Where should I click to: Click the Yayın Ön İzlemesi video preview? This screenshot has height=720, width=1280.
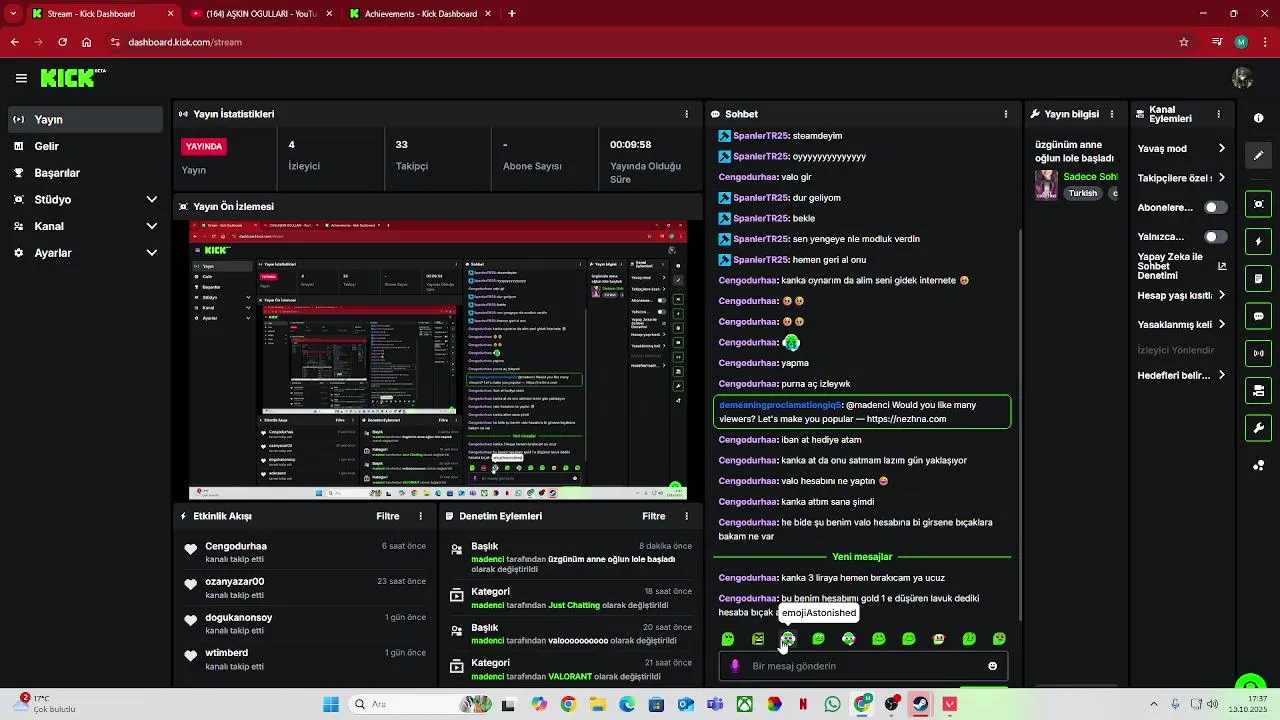[x=438, y=359]
